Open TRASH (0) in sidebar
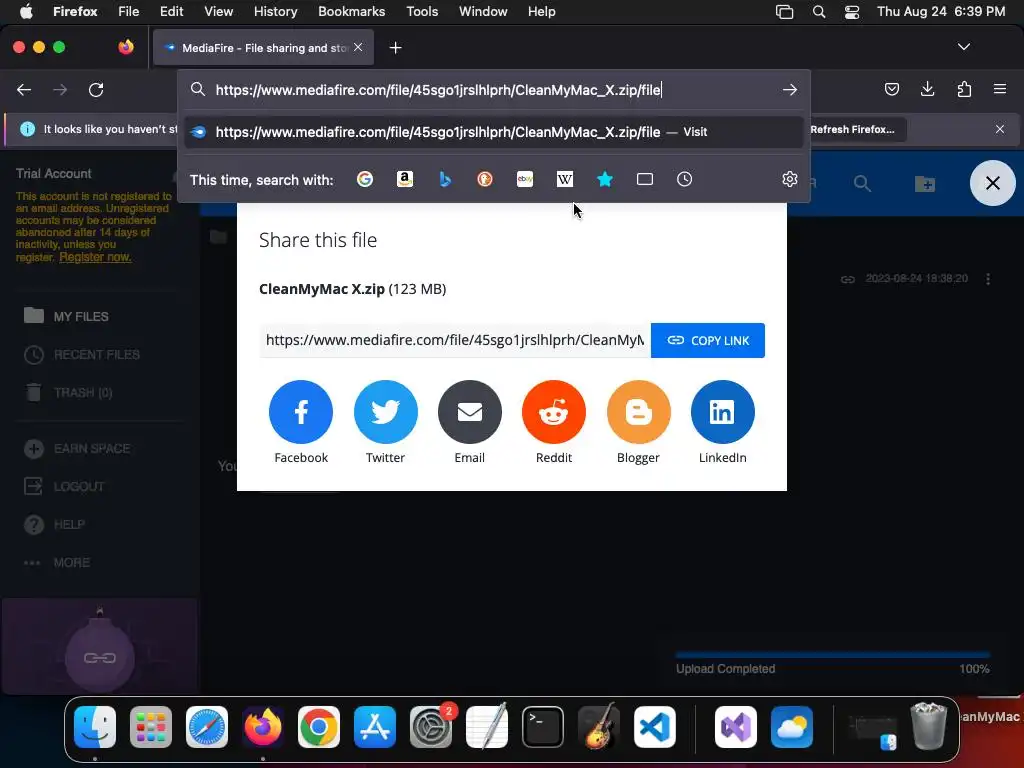The height and width of the screenshot is (768, 1024). coord(68,392)
